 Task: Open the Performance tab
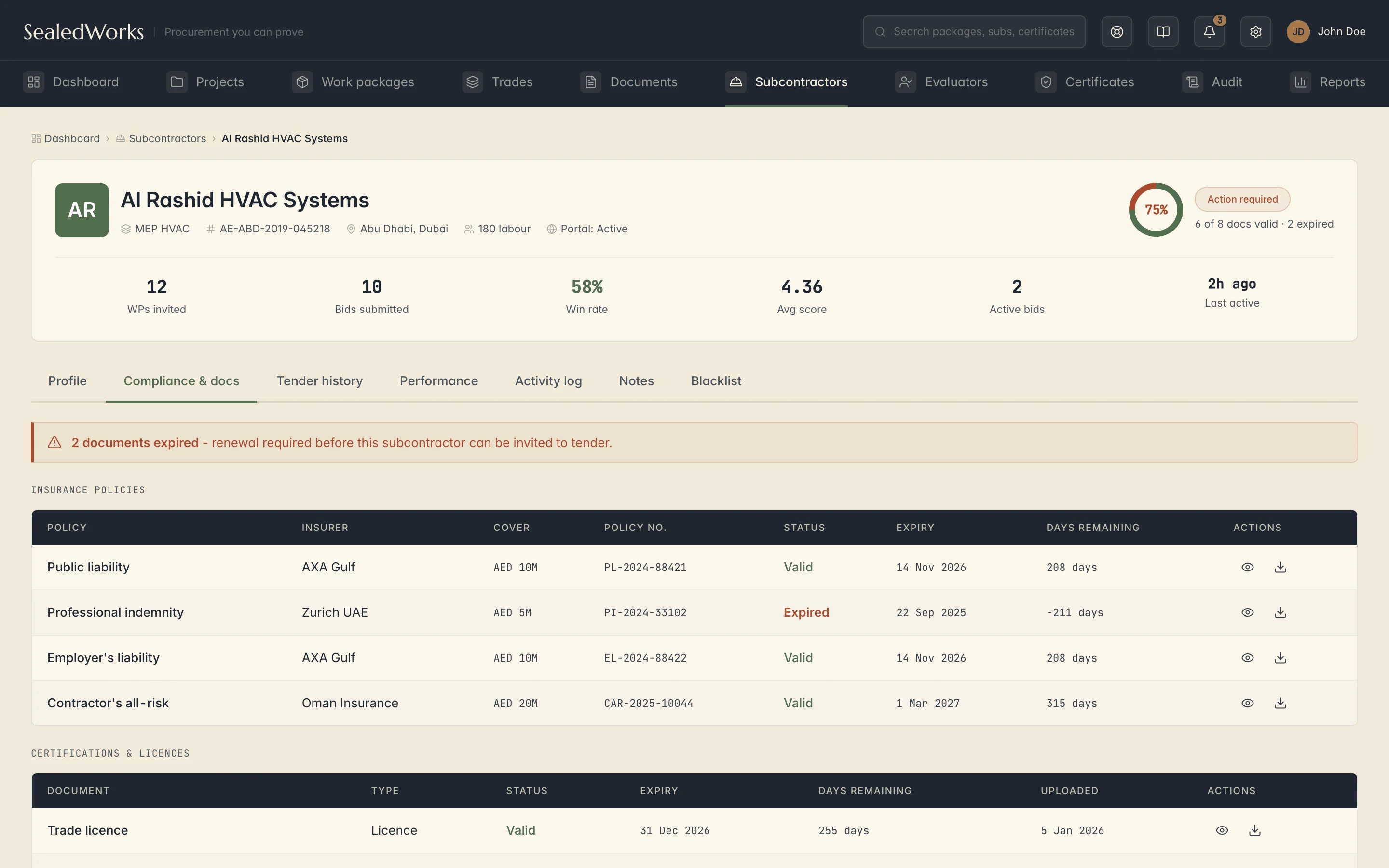click(x=438, y=381)
